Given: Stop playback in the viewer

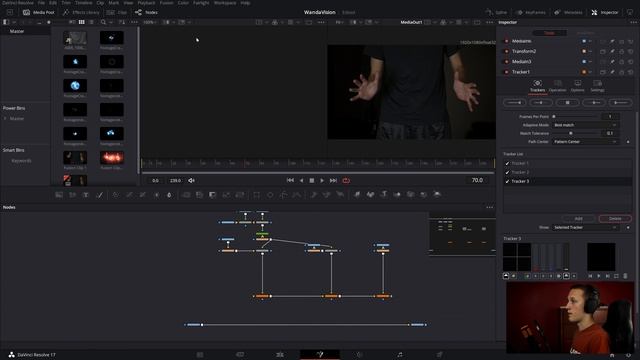Looking at the screenshot, I should pyautogui.click(x=312, y=180).
